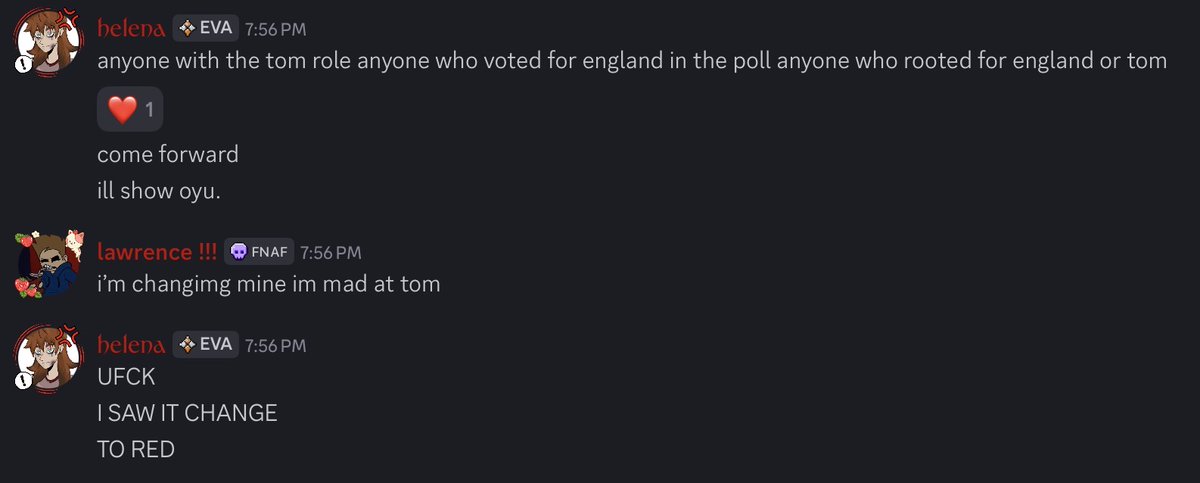Click the helena username at the top
This screenshot has height=483, width=1200.
coord(131,28)
